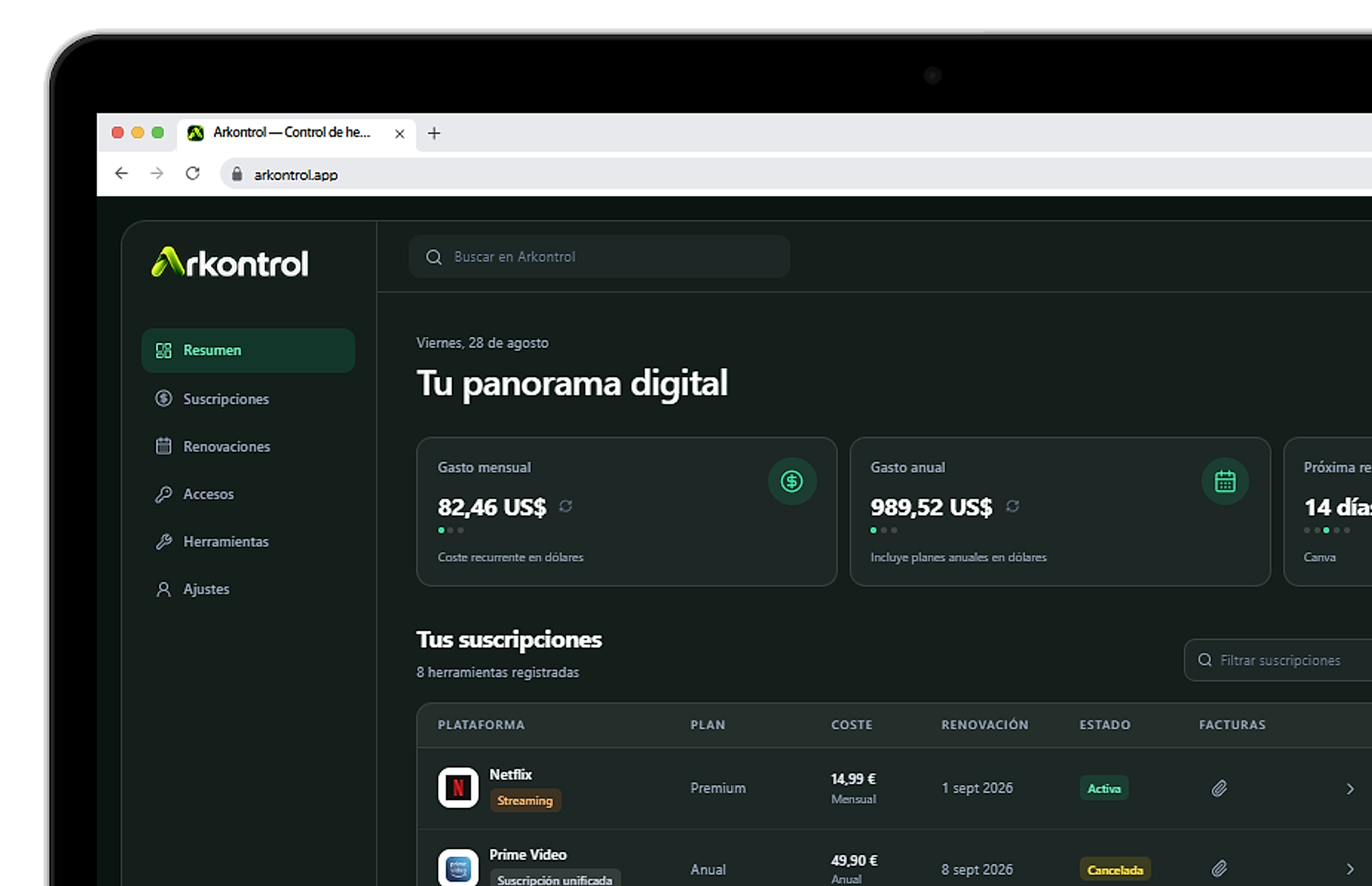The height and width of the screenshot is (886, 1372).
Task: Click the Activa status badge
Action: coord(1104,788)
